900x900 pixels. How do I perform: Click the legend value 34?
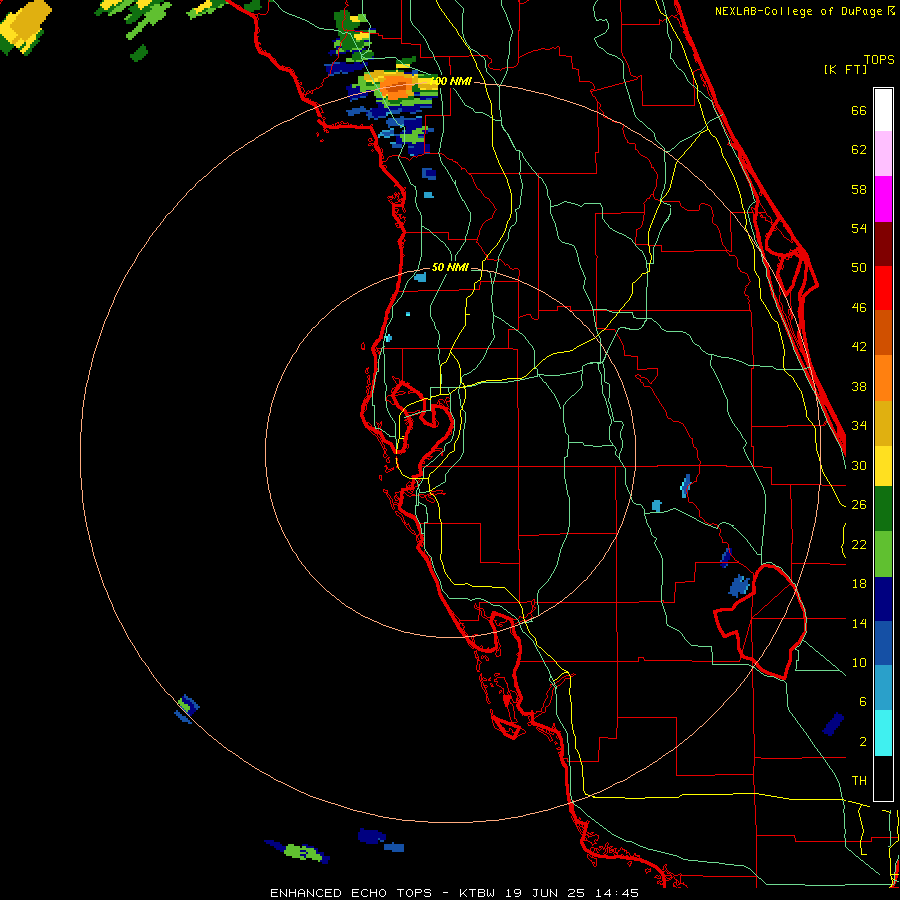point(859,425)
